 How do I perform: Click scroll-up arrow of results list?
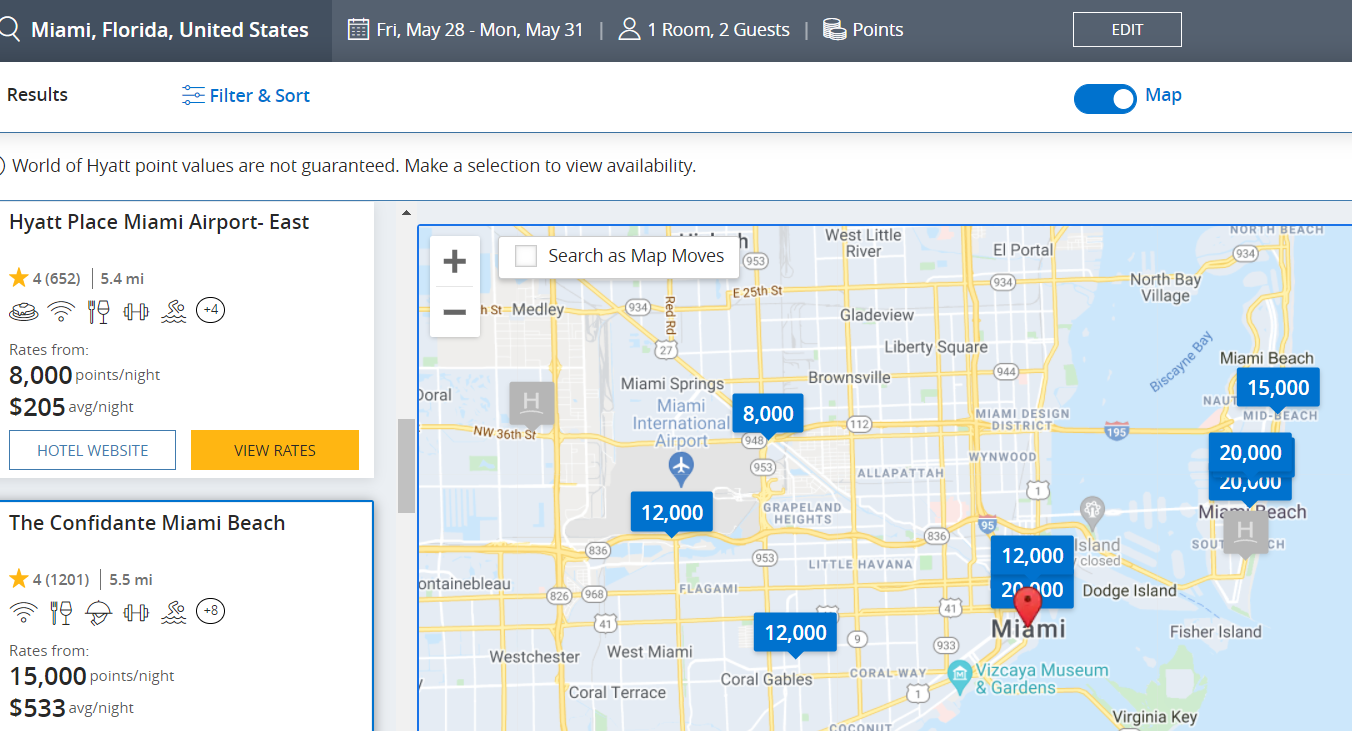click(x=406, y=212)
